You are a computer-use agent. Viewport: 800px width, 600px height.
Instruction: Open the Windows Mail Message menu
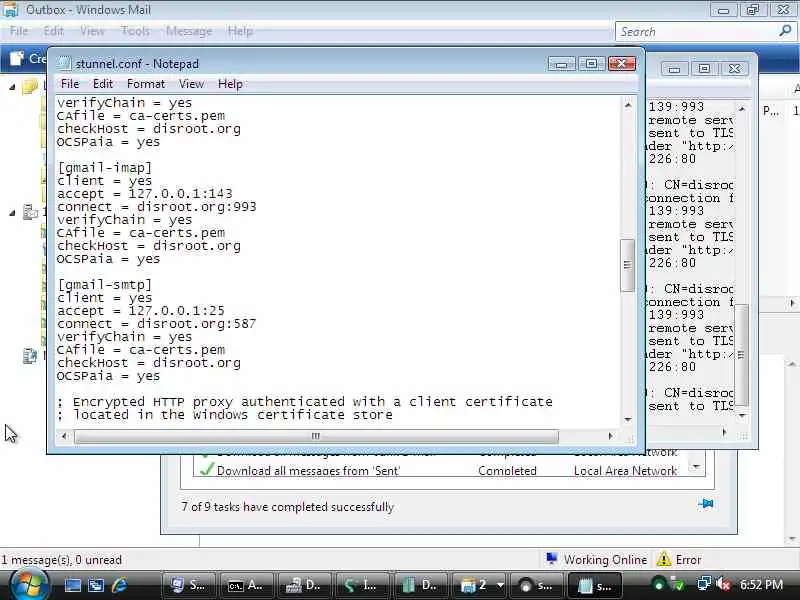[x=189, y=31]
